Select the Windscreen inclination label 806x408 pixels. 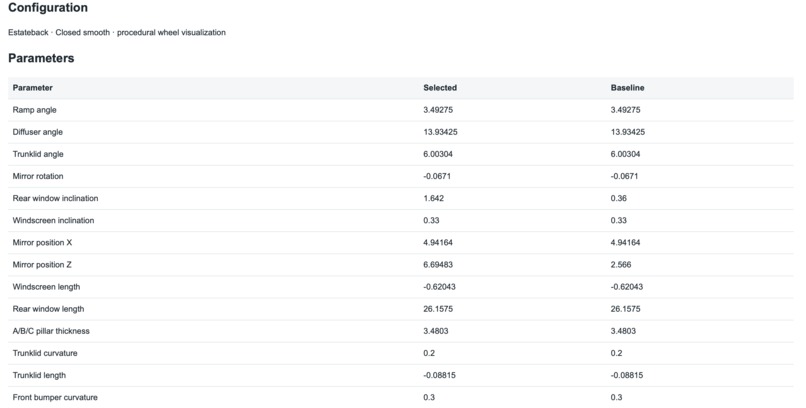pyautogui.click(x=53, y=220)
